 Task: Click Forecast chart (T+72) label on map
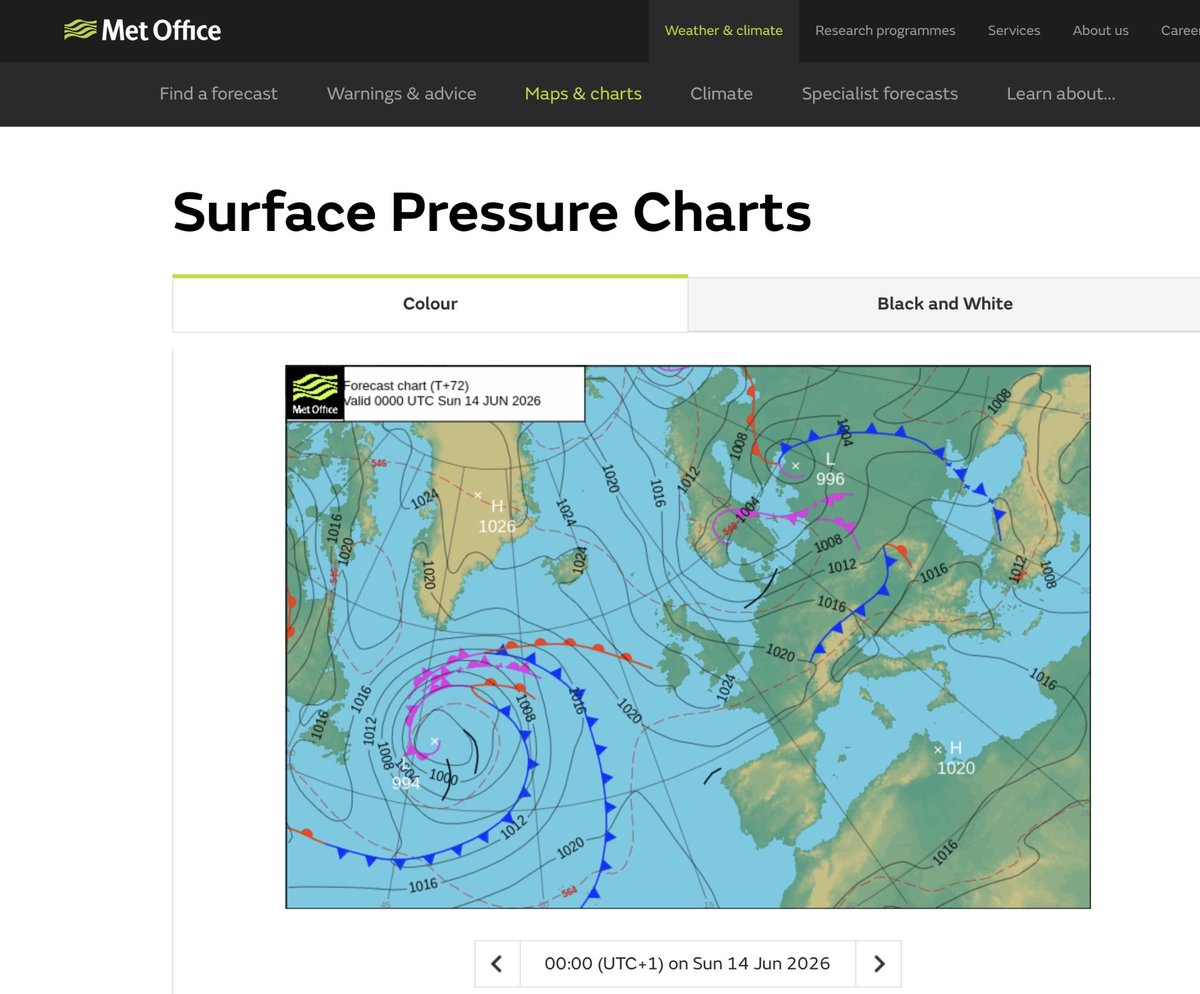click(x=407, y=386)
